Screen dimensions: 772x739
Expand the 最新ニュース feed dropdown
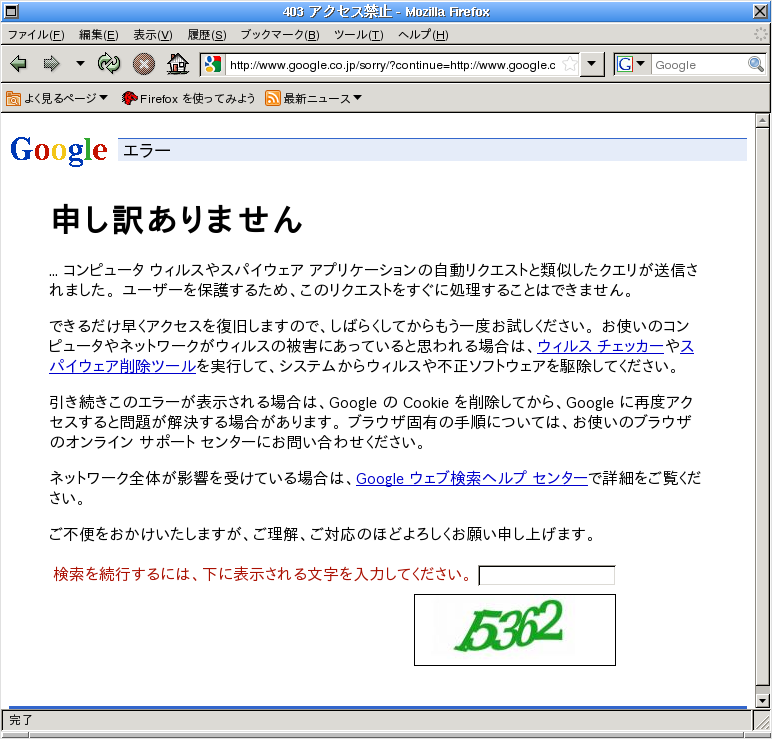pyautogui.click(x=313, y=98)
